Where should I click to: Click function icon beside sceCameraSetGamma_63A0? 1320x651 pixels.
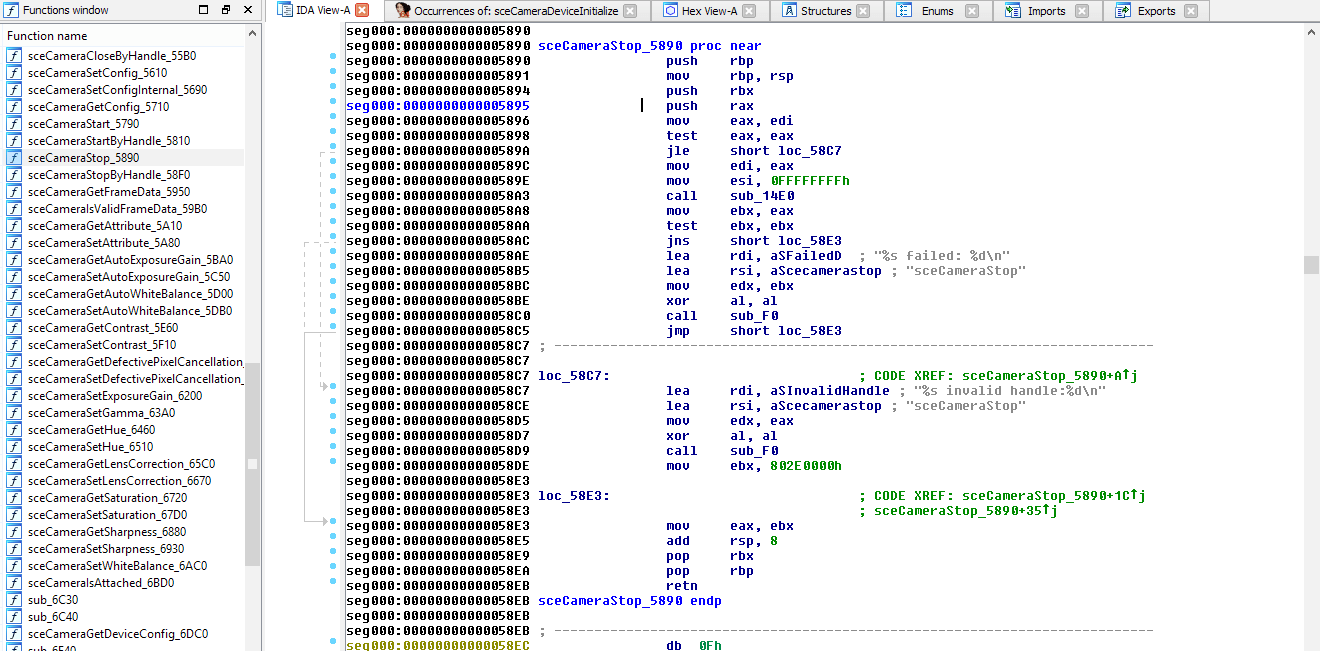click(14, 413)
